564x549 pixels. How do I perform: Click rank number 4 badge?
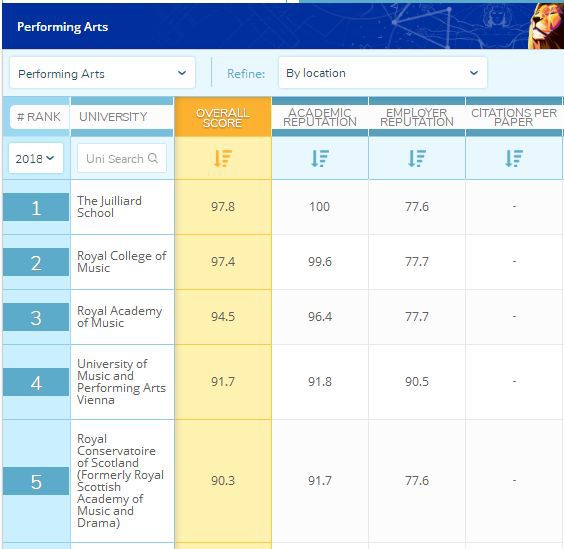pyautogui.click(x=36, y=382)
